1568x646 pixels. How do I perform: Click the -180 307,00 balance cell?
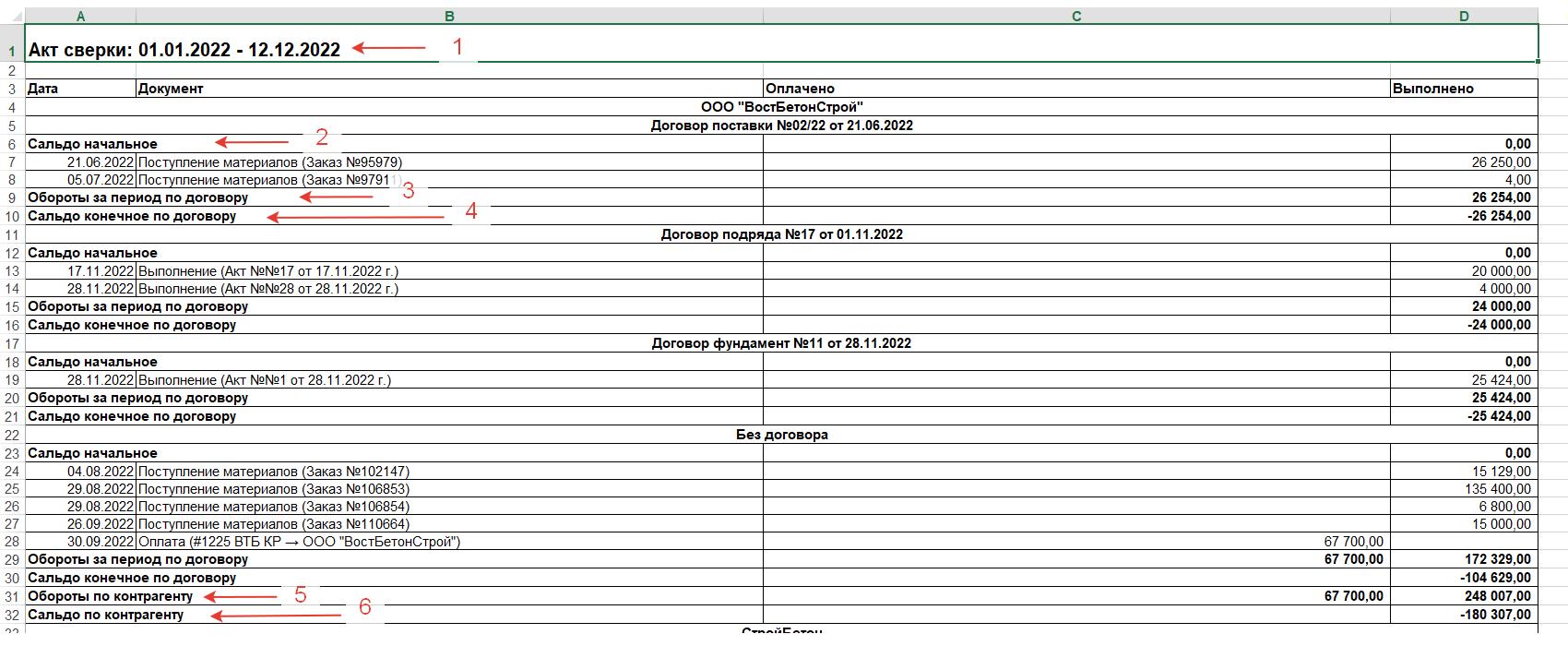click(1495, 615)
